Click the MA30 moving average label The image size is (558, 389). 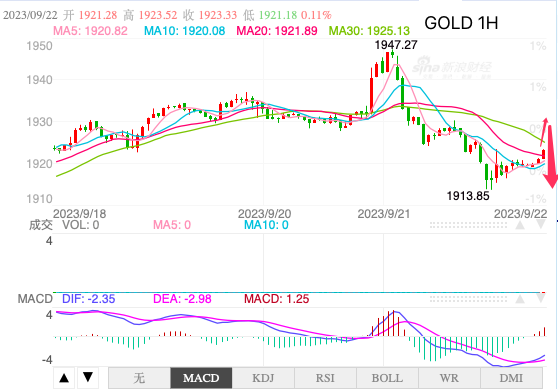pyautogui.click(x=369, y=31)
